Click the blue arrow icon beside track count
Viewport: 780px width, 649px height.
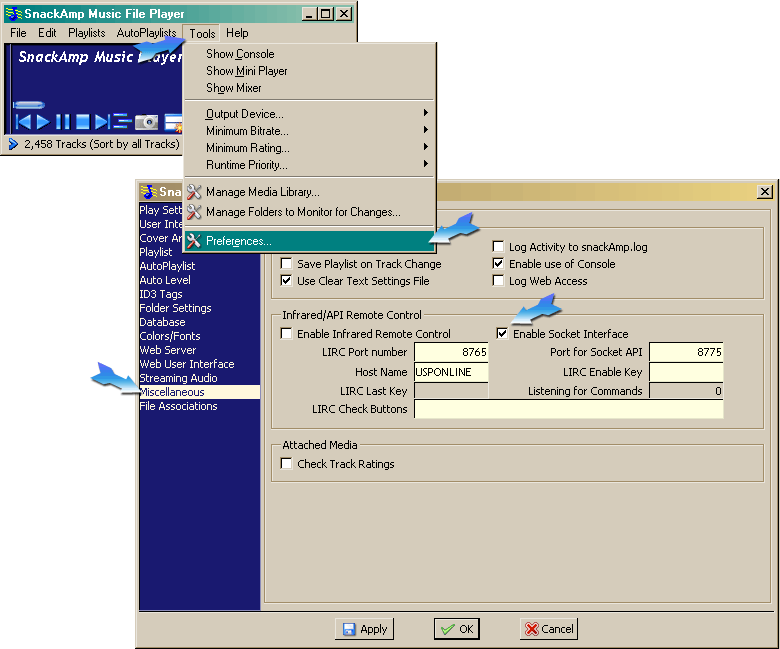[x=13, y=144]
